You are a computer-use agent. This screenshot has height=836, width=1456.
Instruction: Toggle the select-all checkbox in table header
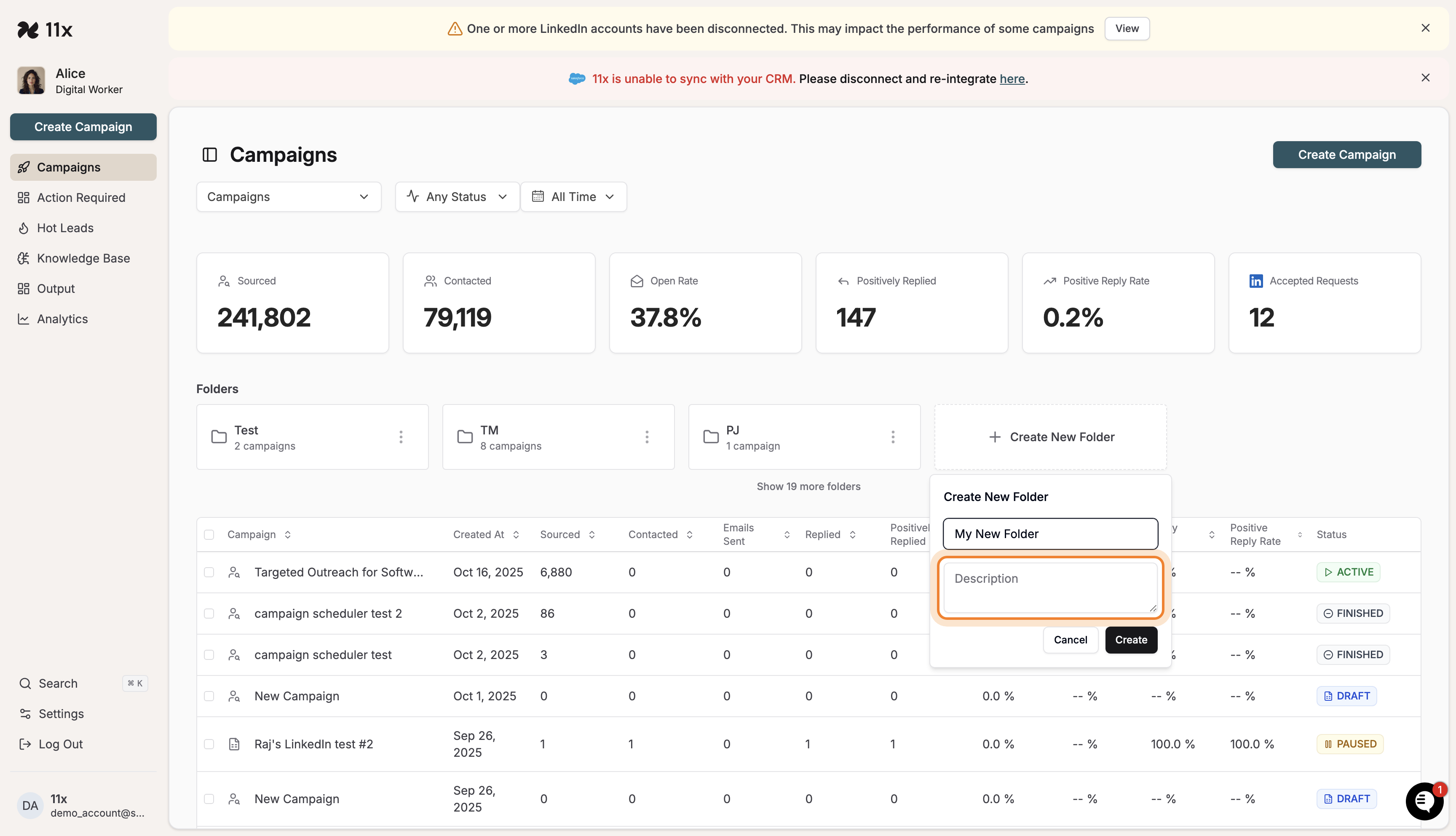click(209, 535)
